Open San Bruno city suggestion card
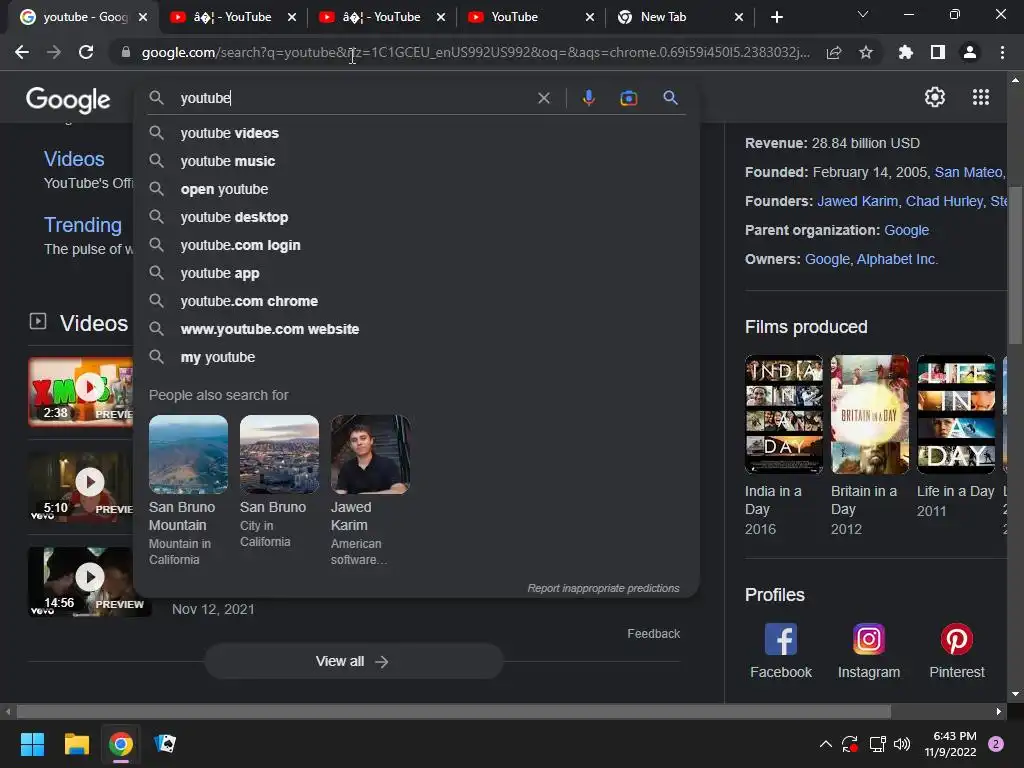Viewport: 1024px width, 768px height. coord(279,482)
